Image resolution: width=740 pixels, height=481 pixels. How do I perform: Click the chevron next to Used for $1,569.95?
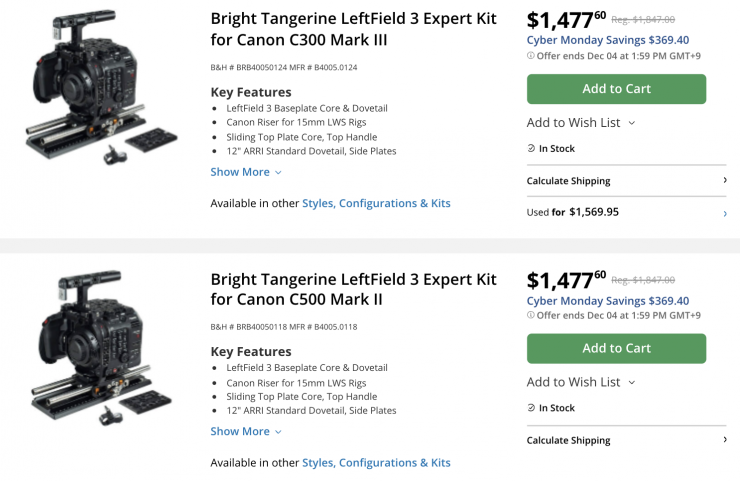[x=724, y=212]
